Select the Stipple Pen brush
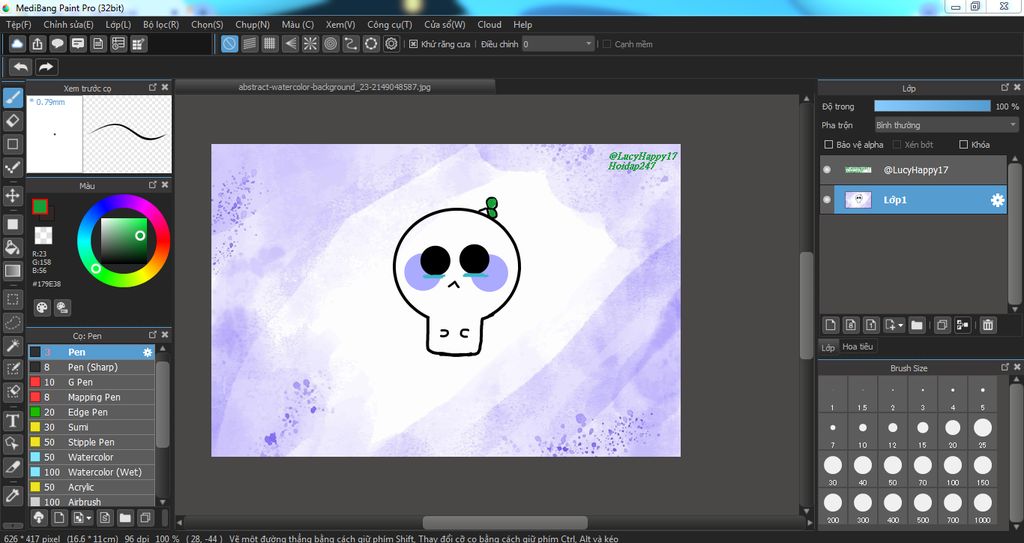The image size is (1024, 543). coord(91,442)
